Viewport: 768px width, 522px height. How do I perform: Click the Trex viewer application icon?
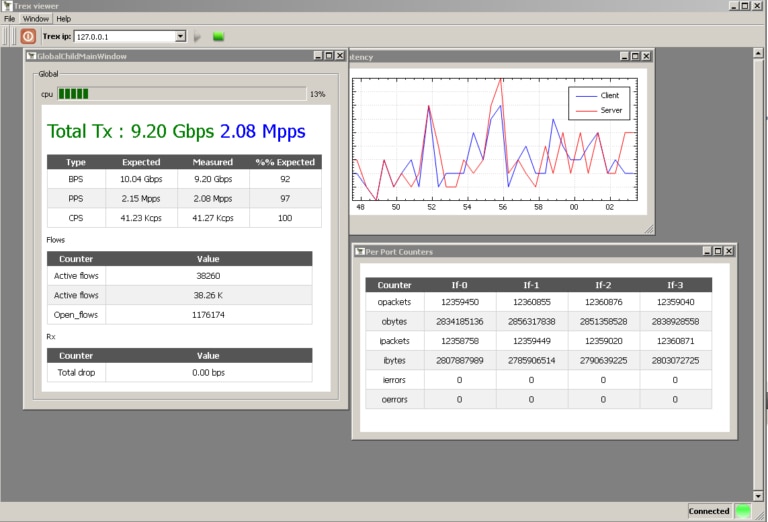coord(7,6)
